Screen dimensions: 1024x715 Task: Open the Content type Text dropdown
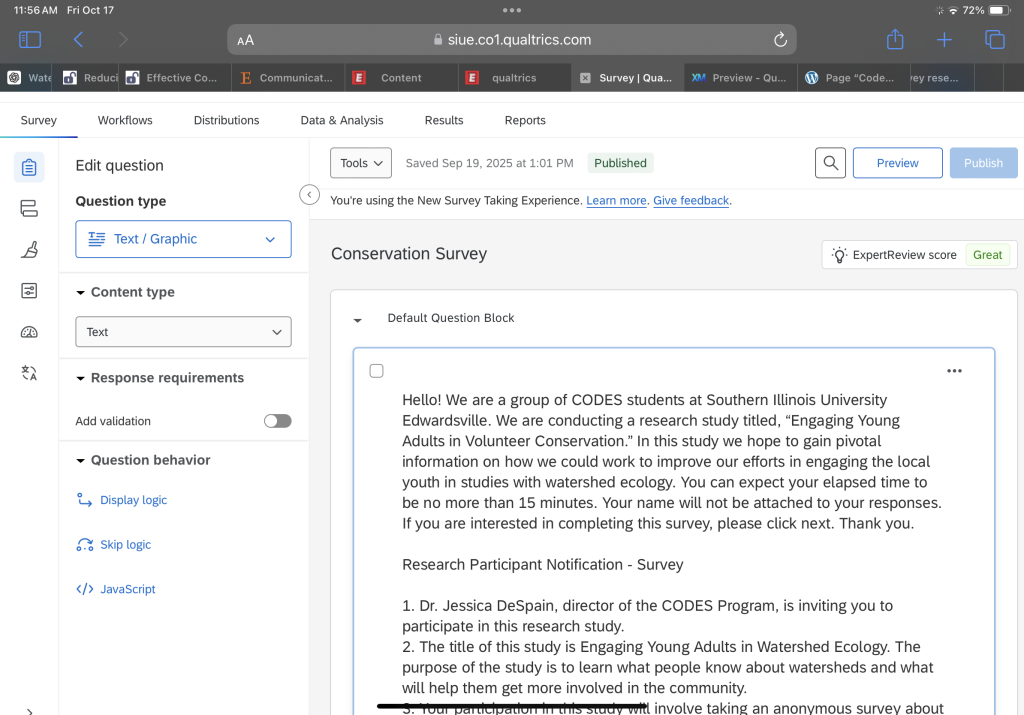[184, 332]
